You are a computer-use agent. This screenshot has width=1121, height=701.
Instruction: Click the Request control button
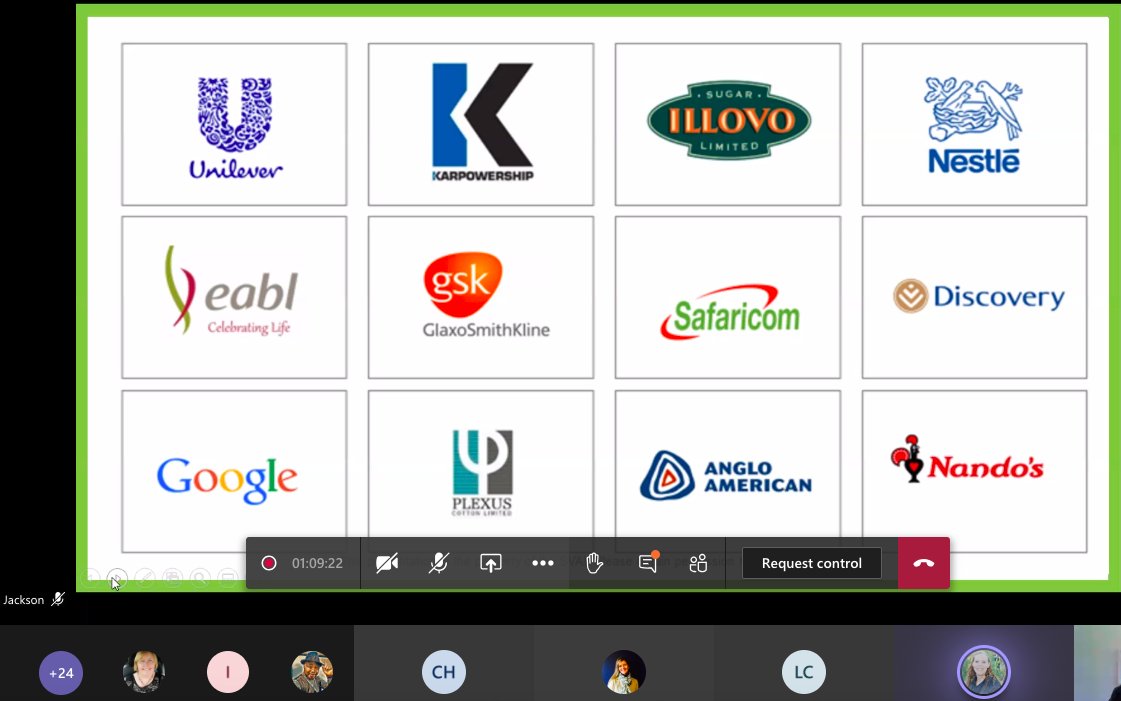[811, 563]
